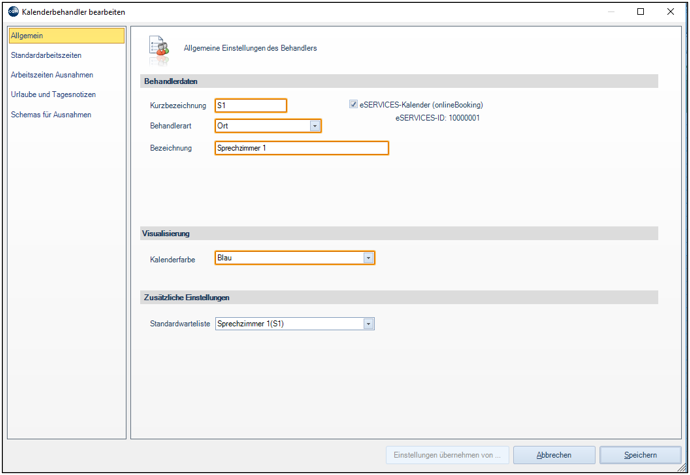Go to Arbeitszeiten Ausnahmen
The width and height of the screenshot is (690, 475).
pyautogui.click(x=52, y=75)
